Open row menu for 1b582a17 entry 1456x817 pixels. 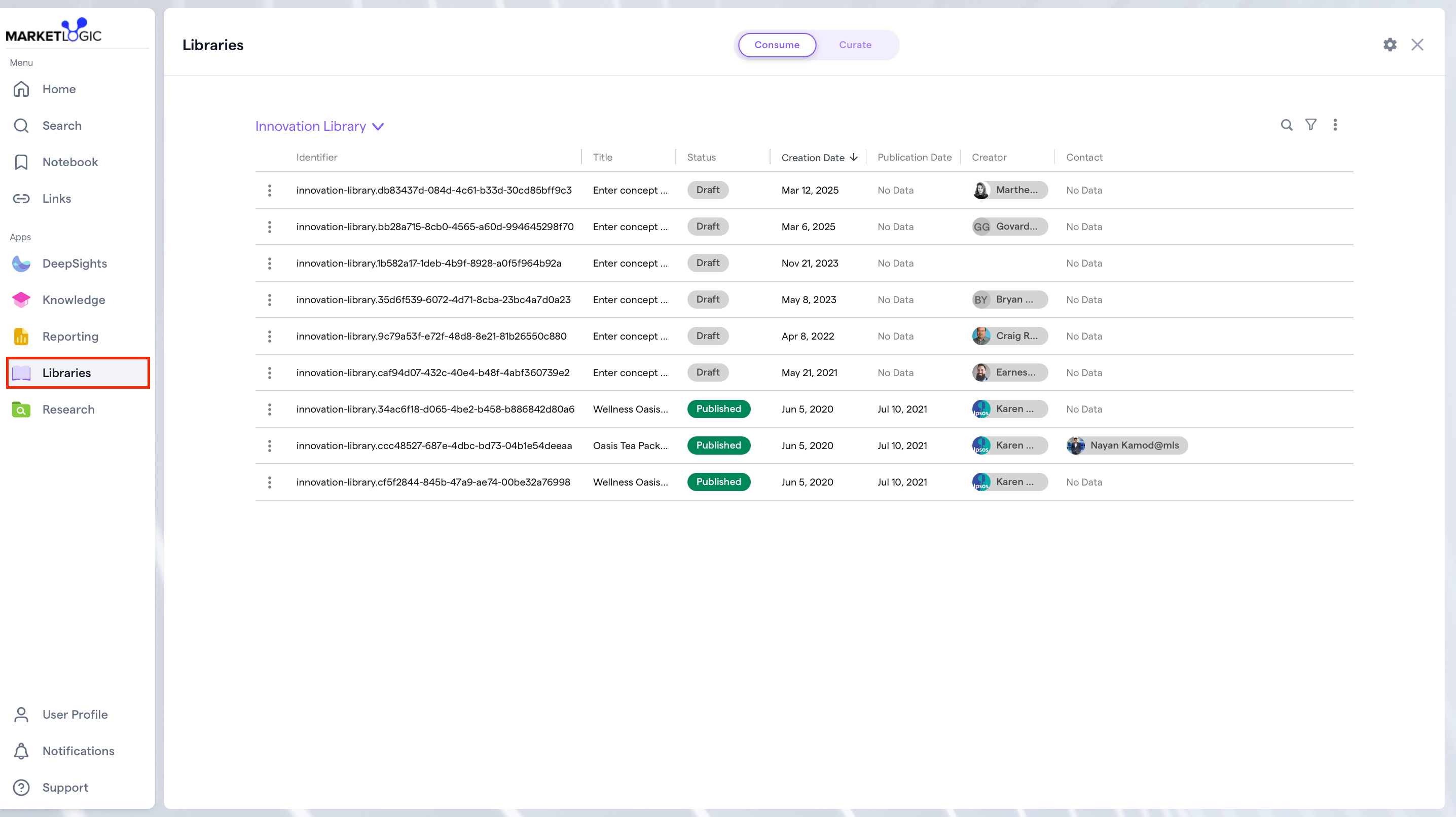tap(270, 263)
